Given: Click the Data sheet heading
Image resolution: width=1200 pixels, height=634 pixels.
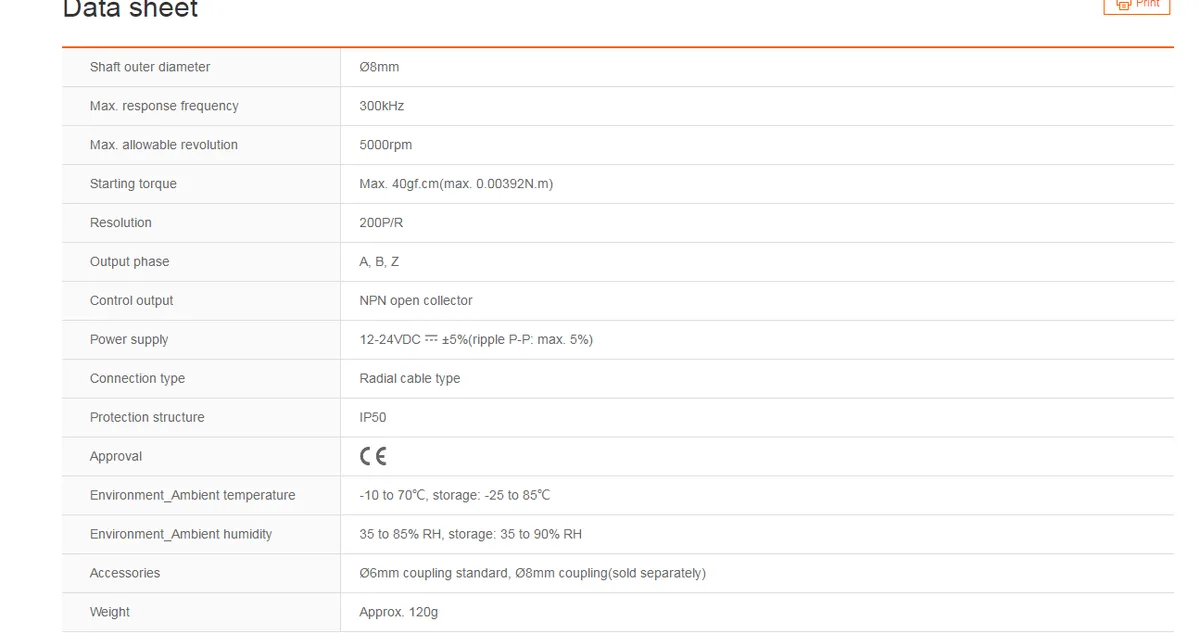Looking at the screenshot, I should coord(130,9).
